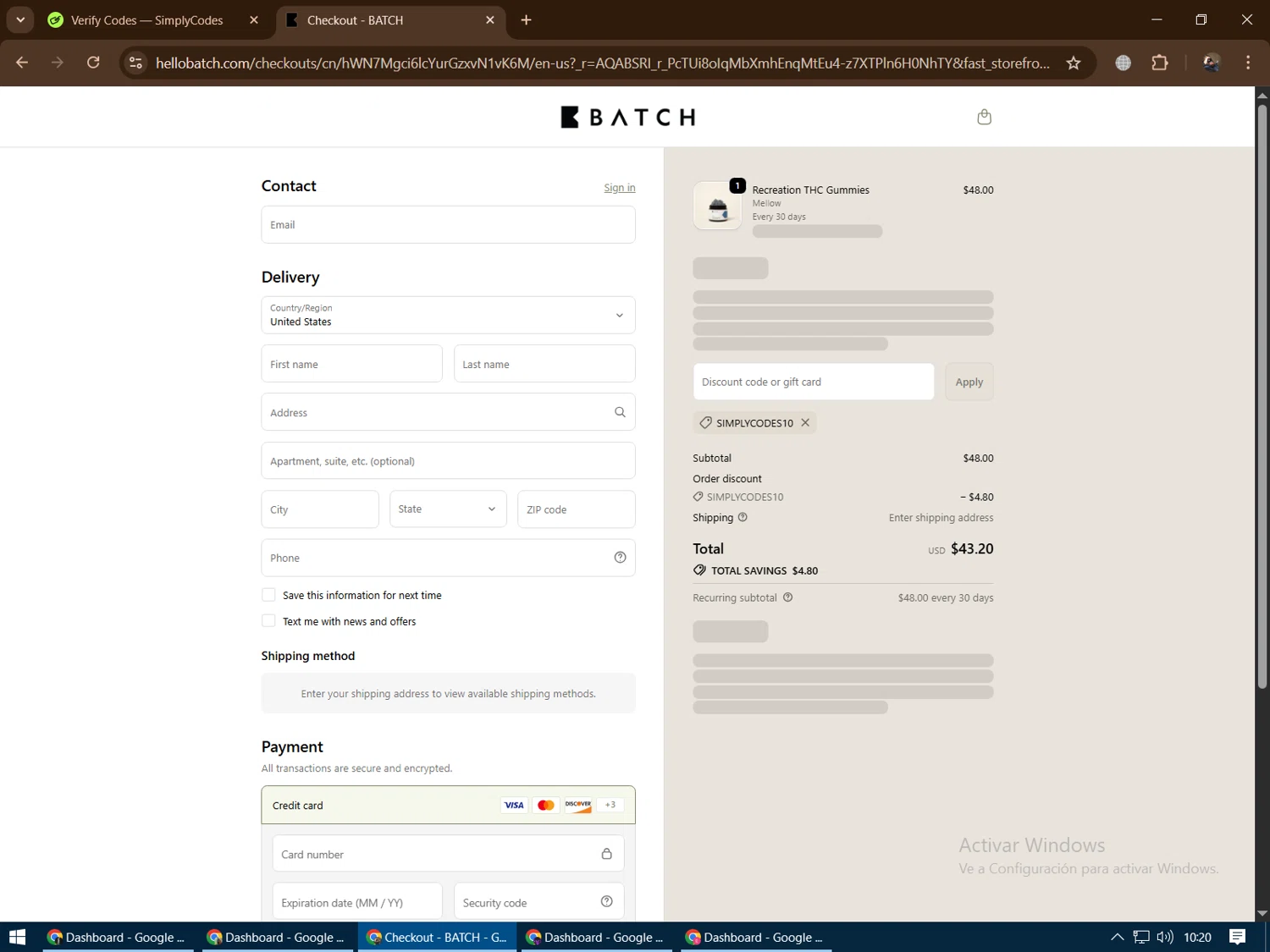
Task: Reload the checkout page
Action: (x=93, y=63)
